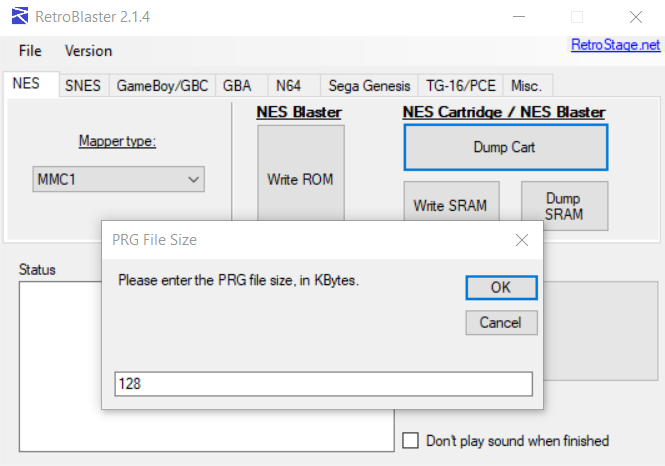
Task: Click the NES Blaster heading
Action: tap(299, 112)
